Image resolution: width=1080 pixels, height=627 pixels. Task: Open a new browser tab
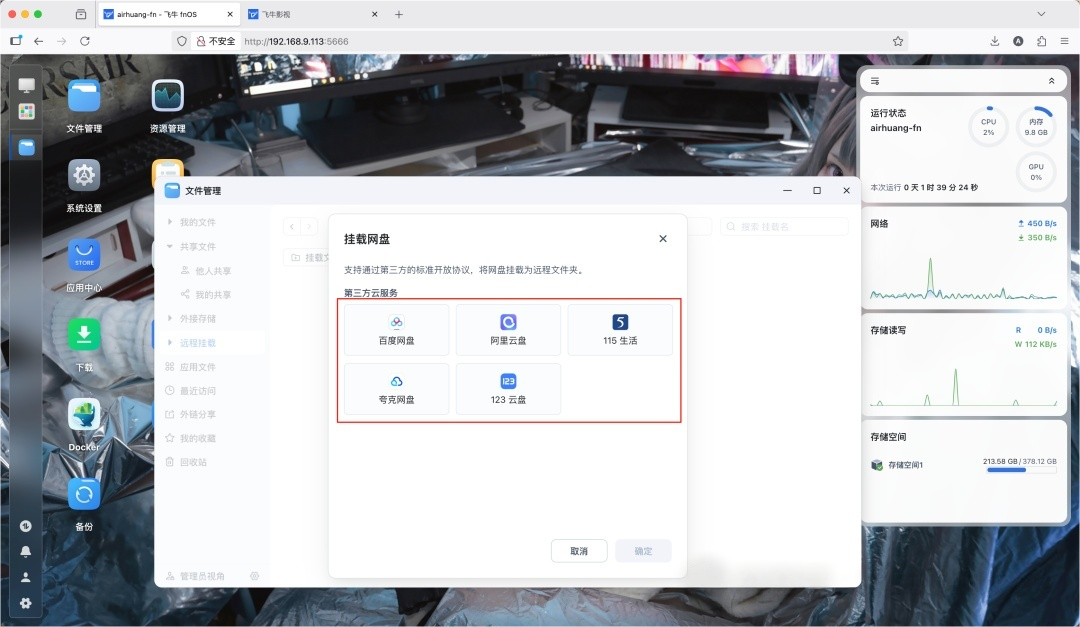[399, 14]
